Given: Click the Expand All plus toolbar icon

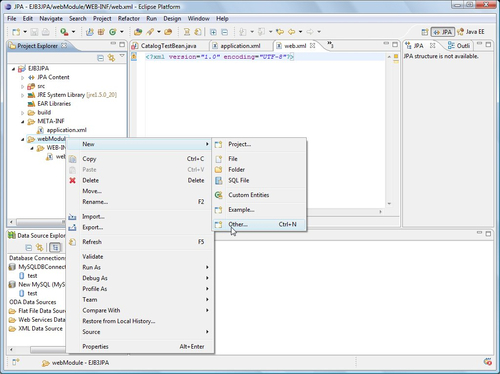Looking at the screenshot, I should coord(213,32).
